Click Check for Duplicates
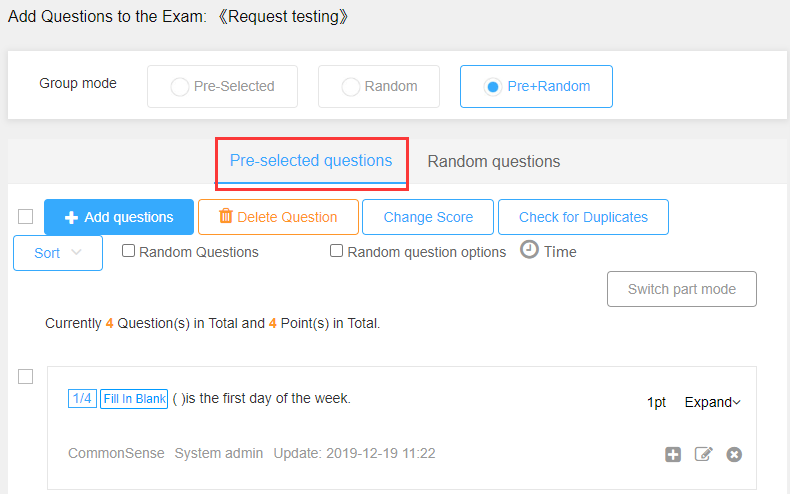Image resolution: width=790 pixels, height=494 pixels. tap(583, 217)
